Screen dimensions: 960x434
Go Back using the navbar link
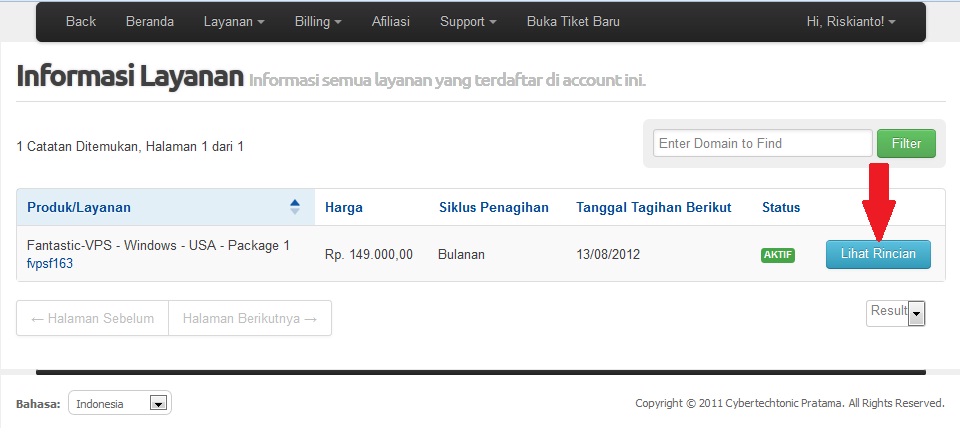point(81,21)
